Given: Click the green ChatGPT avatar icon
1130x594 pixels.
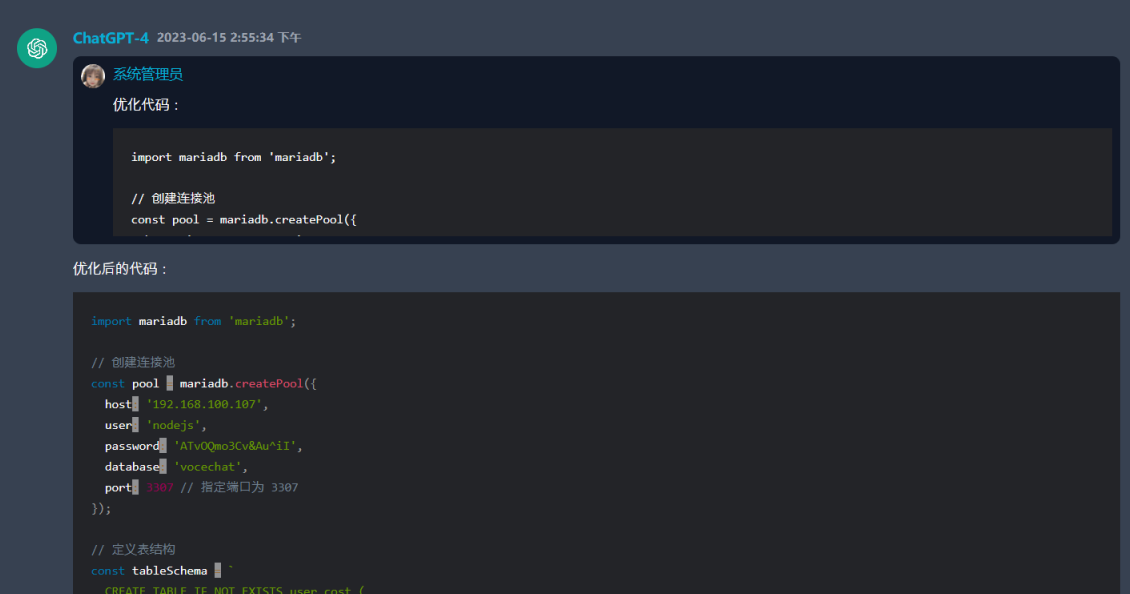Looking at the screenshot, I should coord(37,48).
